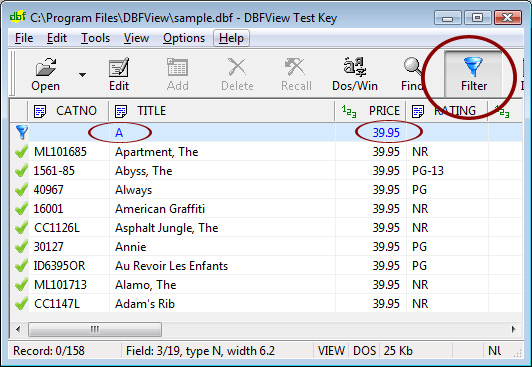Viewport: 532px width, 367px height.
Task: Click the TITLE filter field containing A
Action: pos(222,132)
